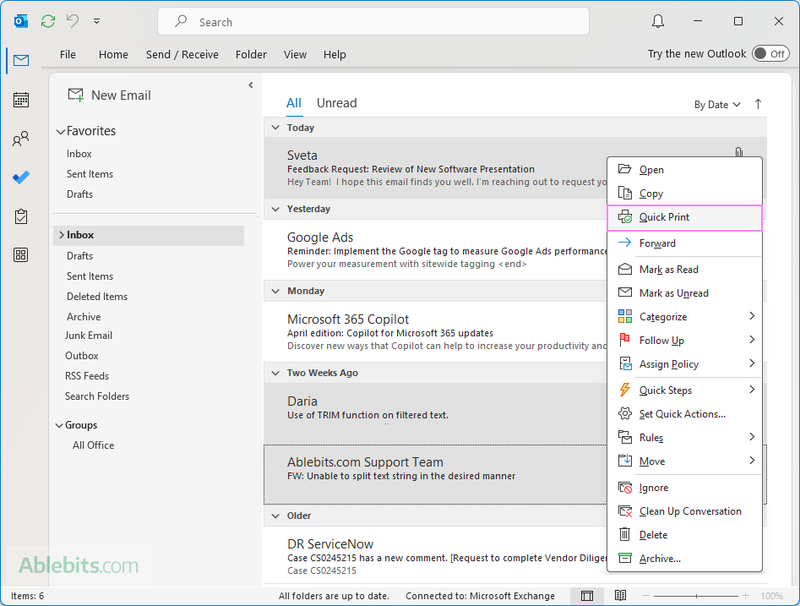Open the More Apps grid icon
This screenshot has width=800, height=606.
pyautogui.click(x=21, y=255)
